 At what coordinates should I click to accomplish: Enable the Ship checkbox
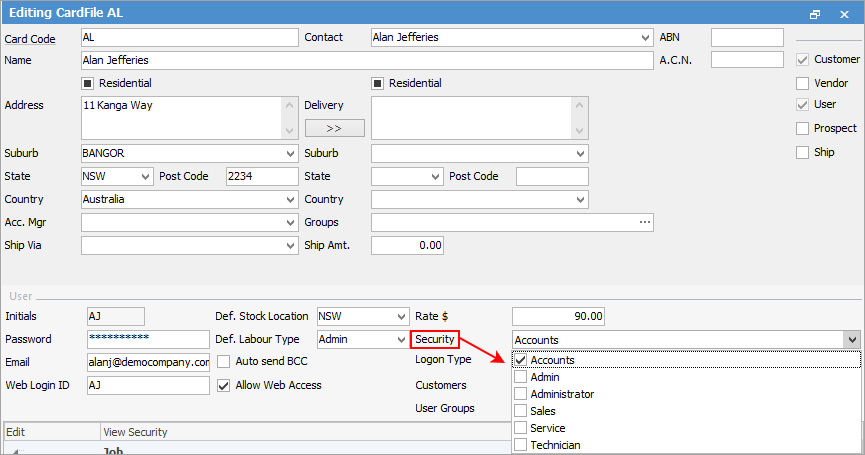(x=802, y=152)
